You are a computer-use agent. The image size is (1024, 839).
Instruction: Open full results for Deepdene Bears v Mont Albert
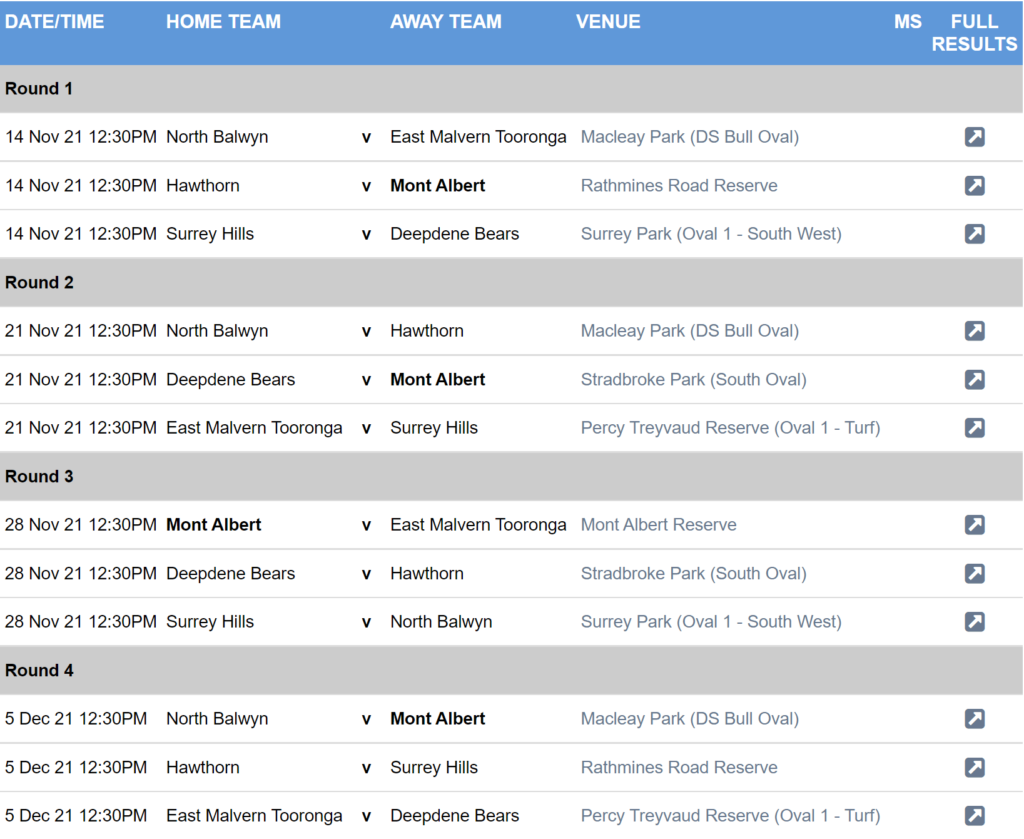[x=974, y=379]
